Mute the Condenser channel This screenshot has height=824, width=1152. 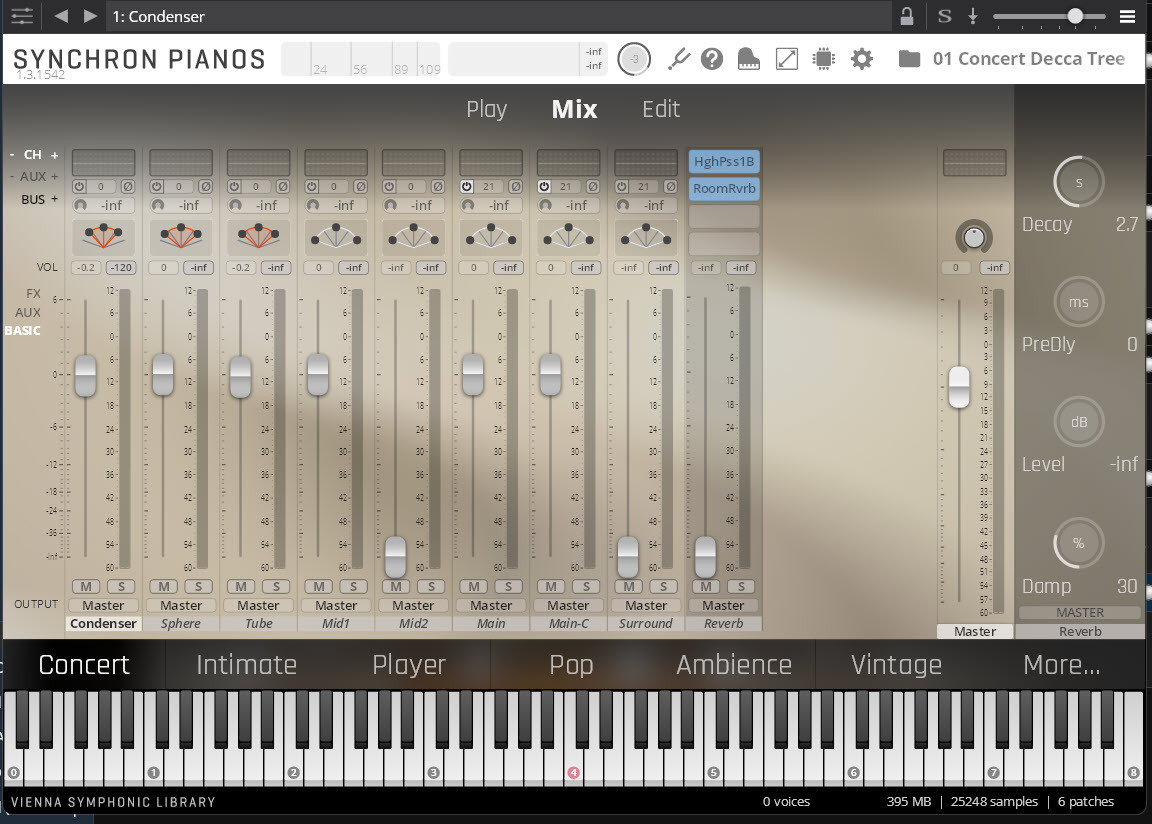tap(86, 587)
